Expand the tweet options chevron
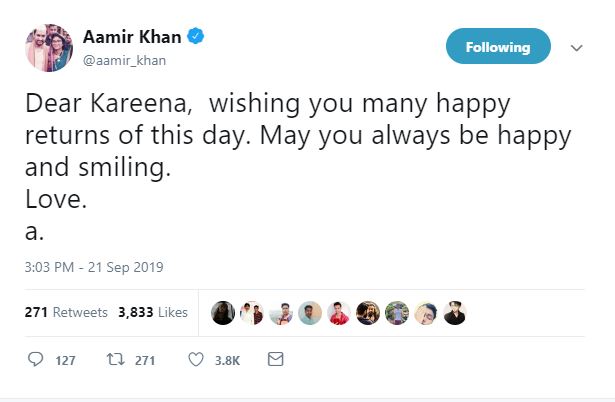The image size is (615, 402). [576, 48]
